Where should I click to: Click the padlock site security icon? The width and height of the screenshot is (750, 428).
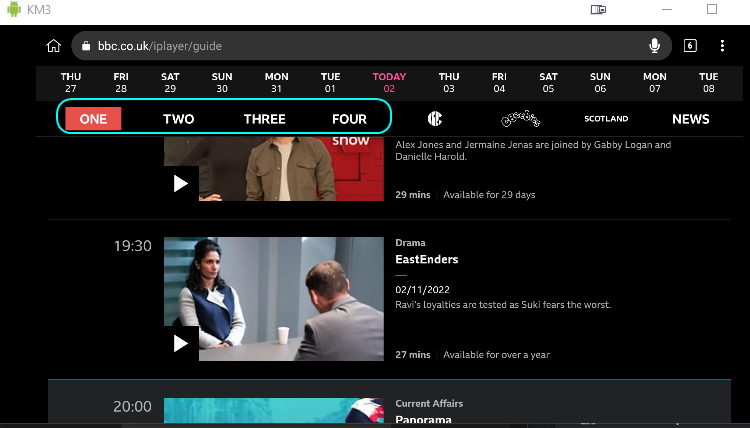(86, 46)
